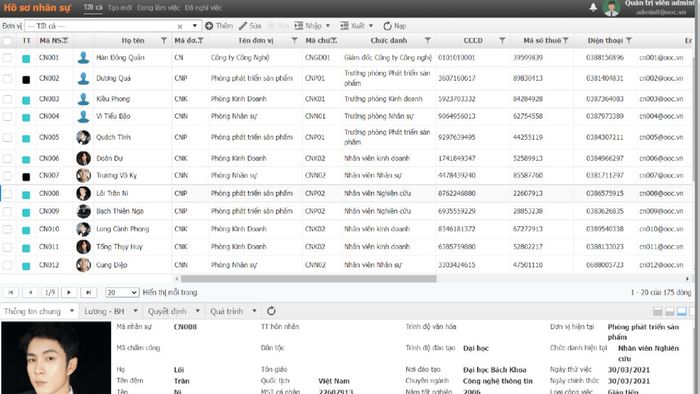
Task: Open the rows-per-page 20 dropdown
Action: click(x=122, y=292)
